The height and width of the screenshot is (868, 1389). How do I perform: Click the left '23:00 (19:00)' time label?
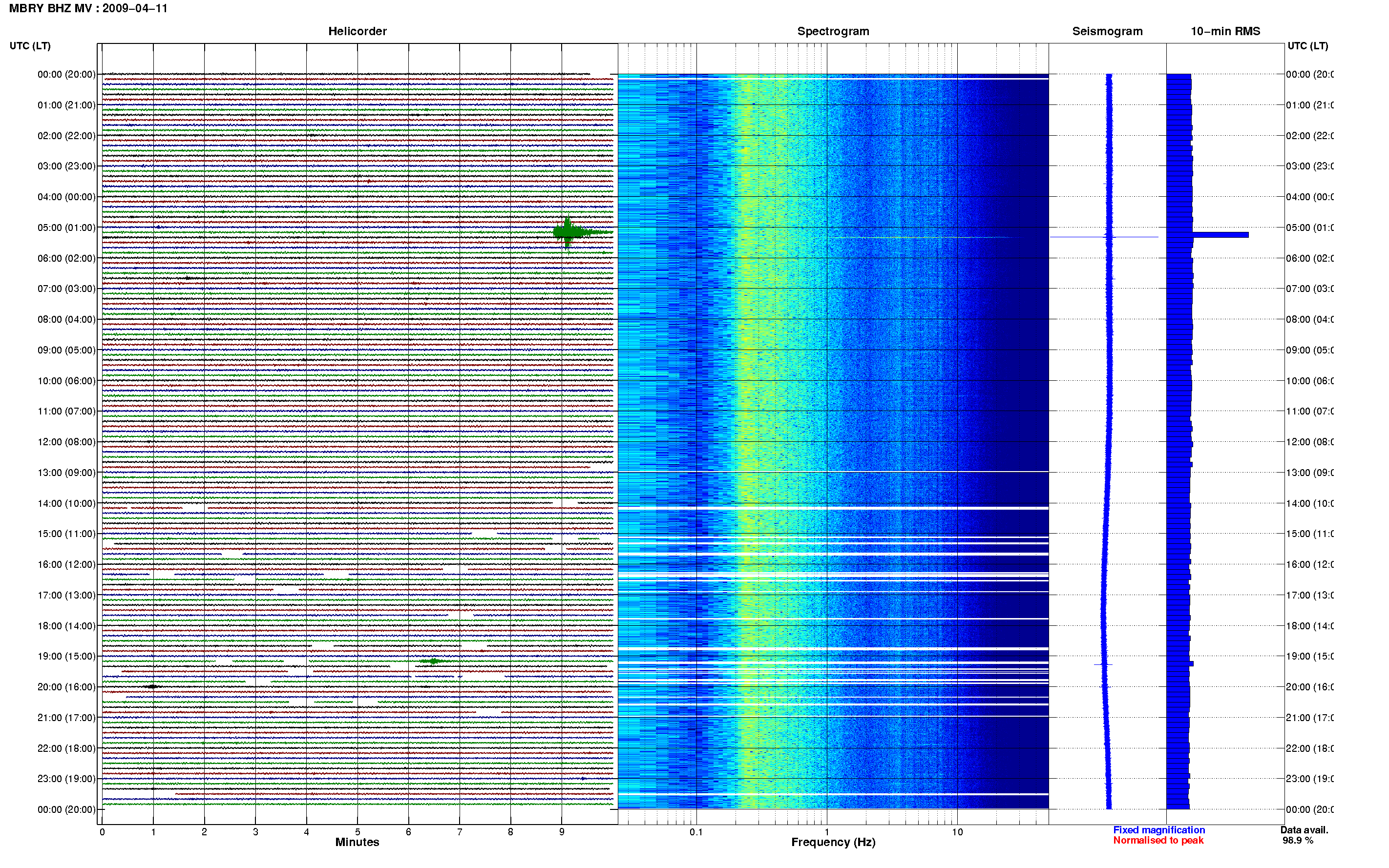(x=66, y=779)
